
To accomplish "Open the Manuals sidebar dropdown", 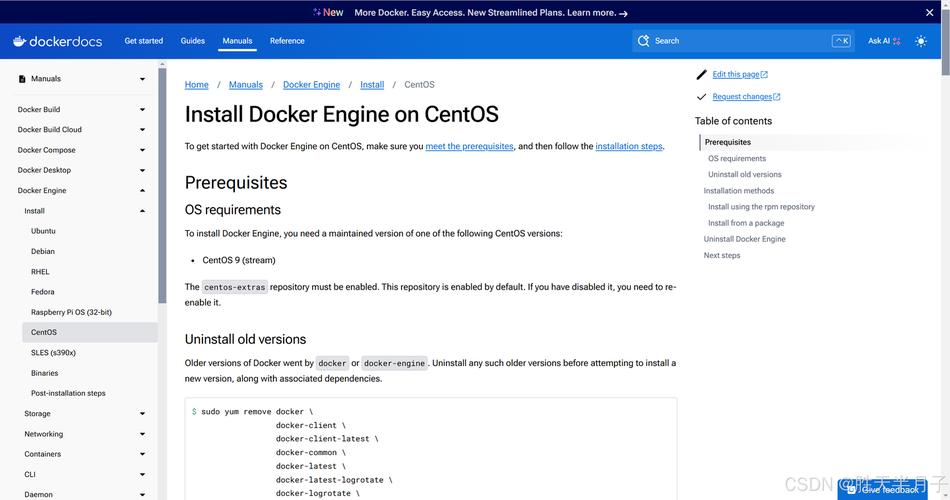I will click(x=142, y=79).
